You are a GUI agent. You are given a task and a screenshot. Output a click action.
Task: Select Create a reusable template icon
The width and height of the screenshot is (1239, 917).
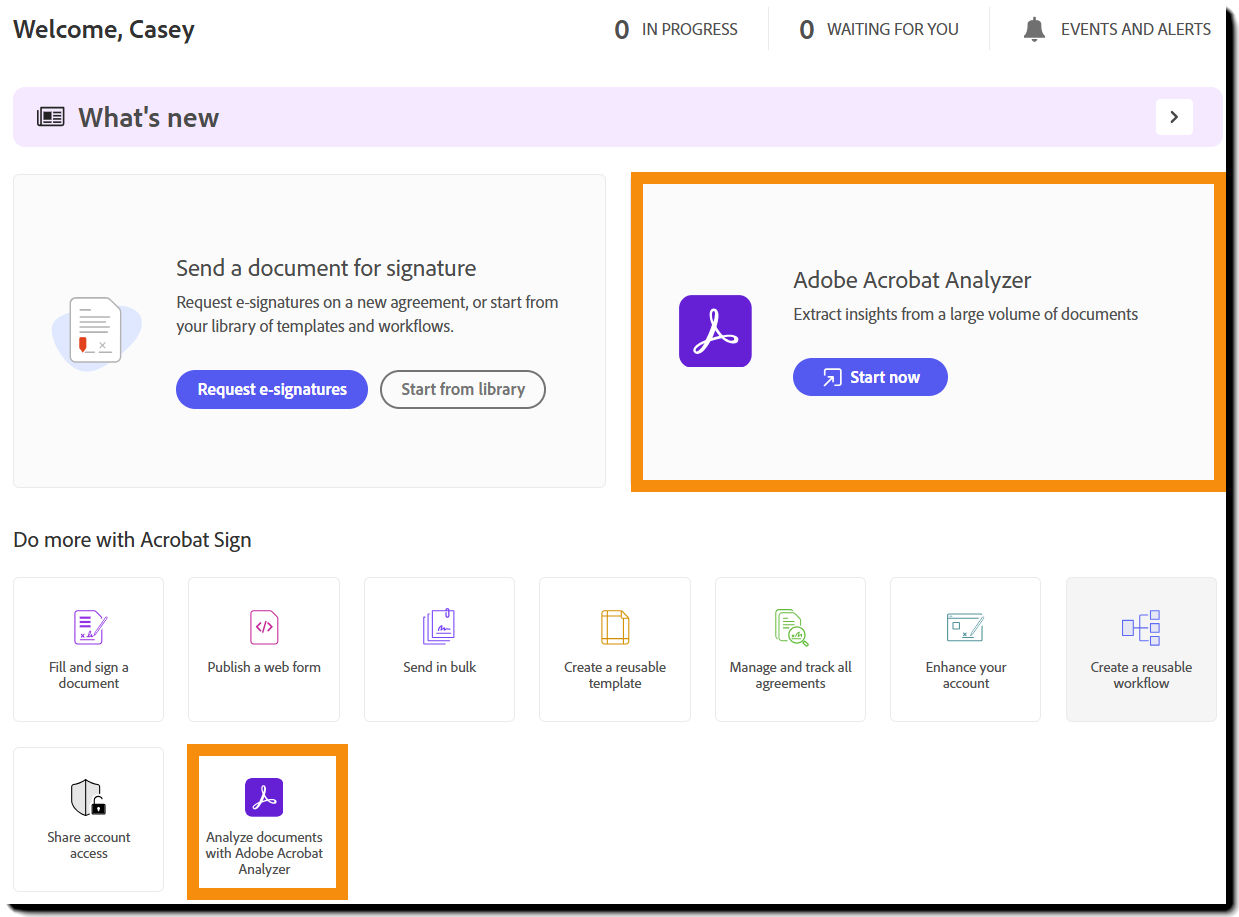(614, 627)
